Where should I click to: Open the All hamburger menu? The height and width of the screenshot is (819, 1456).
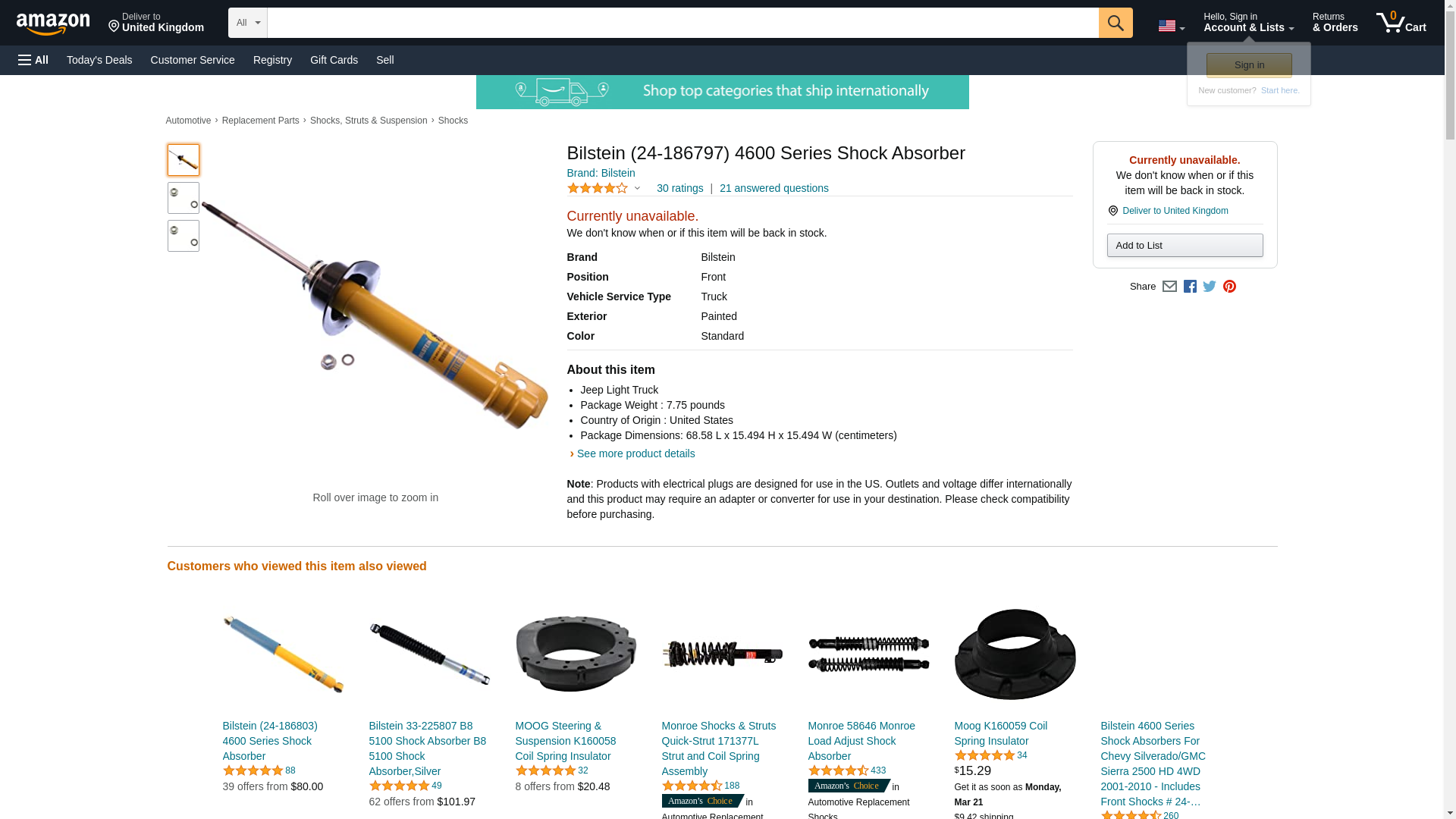(x=33, y=60)
